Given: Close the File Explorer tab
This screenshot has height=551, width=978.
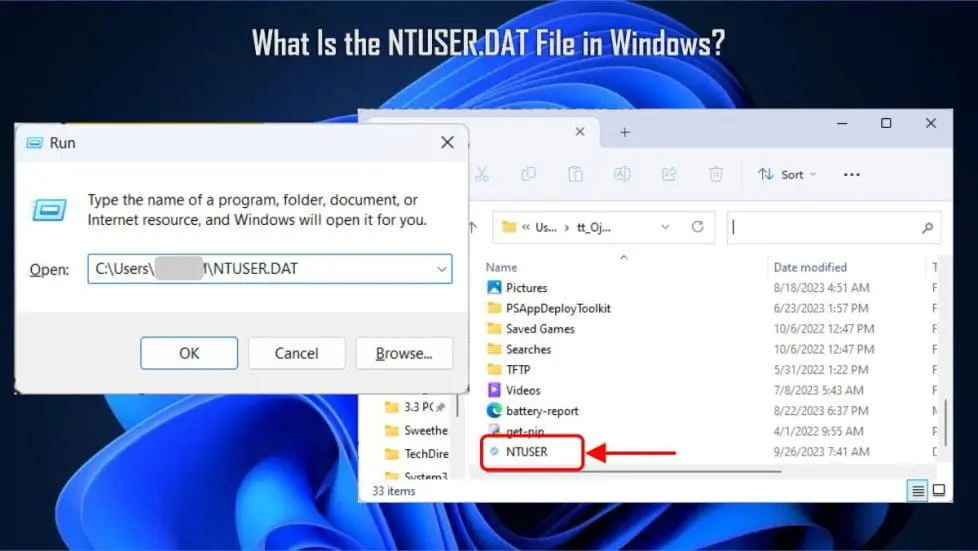Looking at the screenshot, I should tap(579, 132).
